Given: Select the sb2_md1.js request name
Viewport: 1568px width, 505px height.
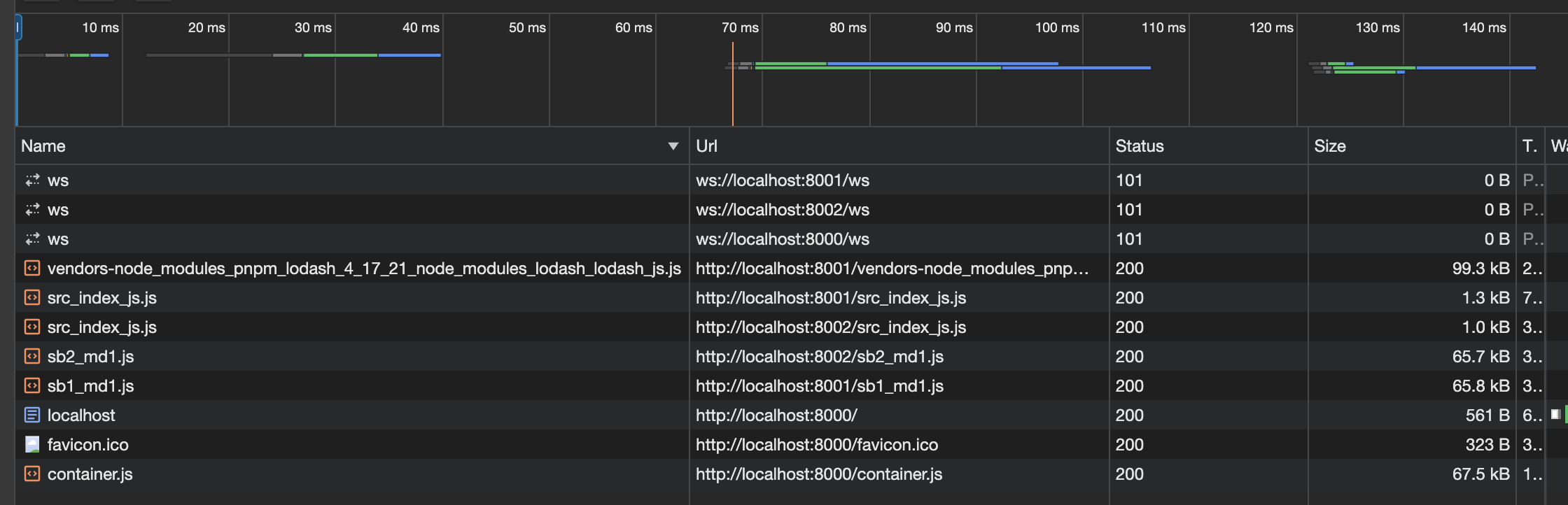Looking at the screenshot, I should pos(90,357).
